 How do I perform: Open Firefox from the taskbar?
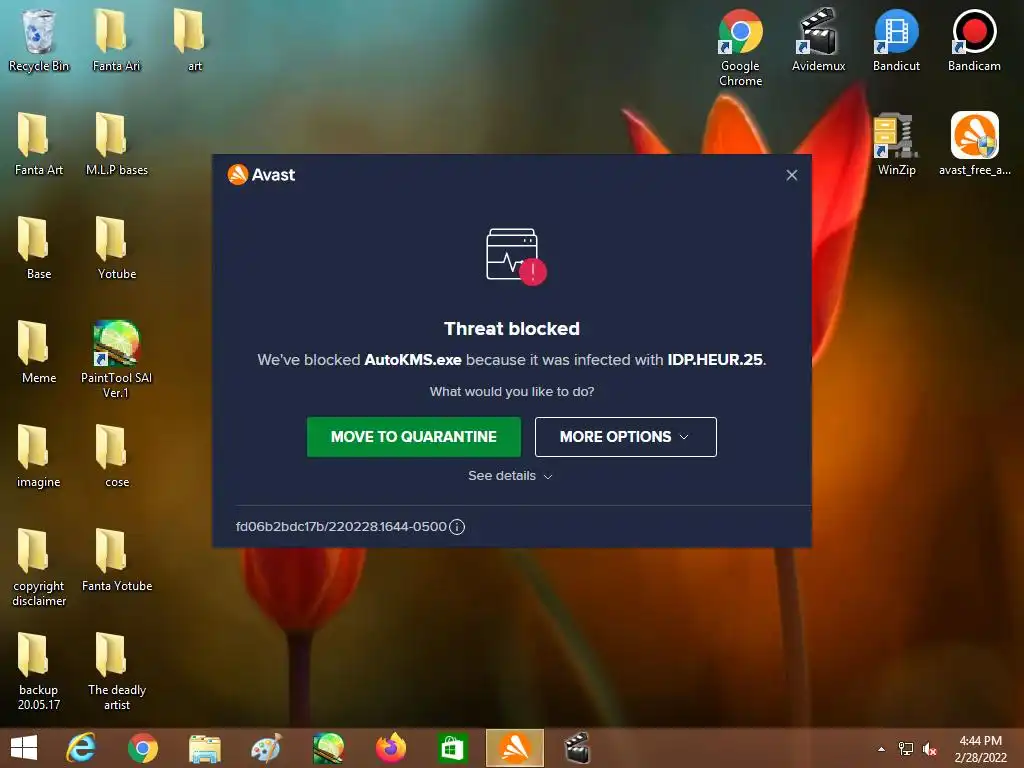coord(391,748)
